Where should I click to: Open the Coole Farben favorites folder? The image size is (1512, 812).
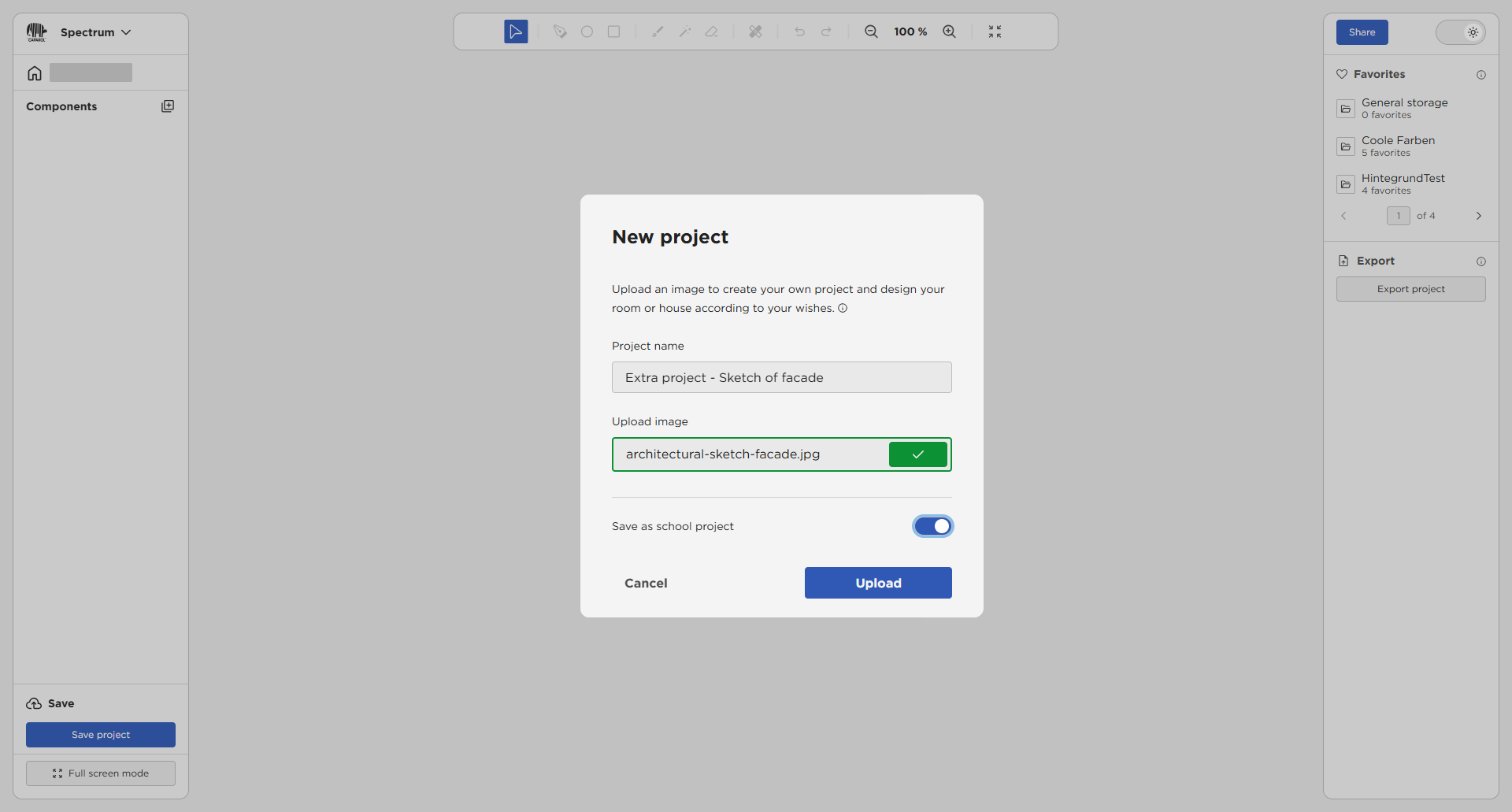click(1398, 146)
